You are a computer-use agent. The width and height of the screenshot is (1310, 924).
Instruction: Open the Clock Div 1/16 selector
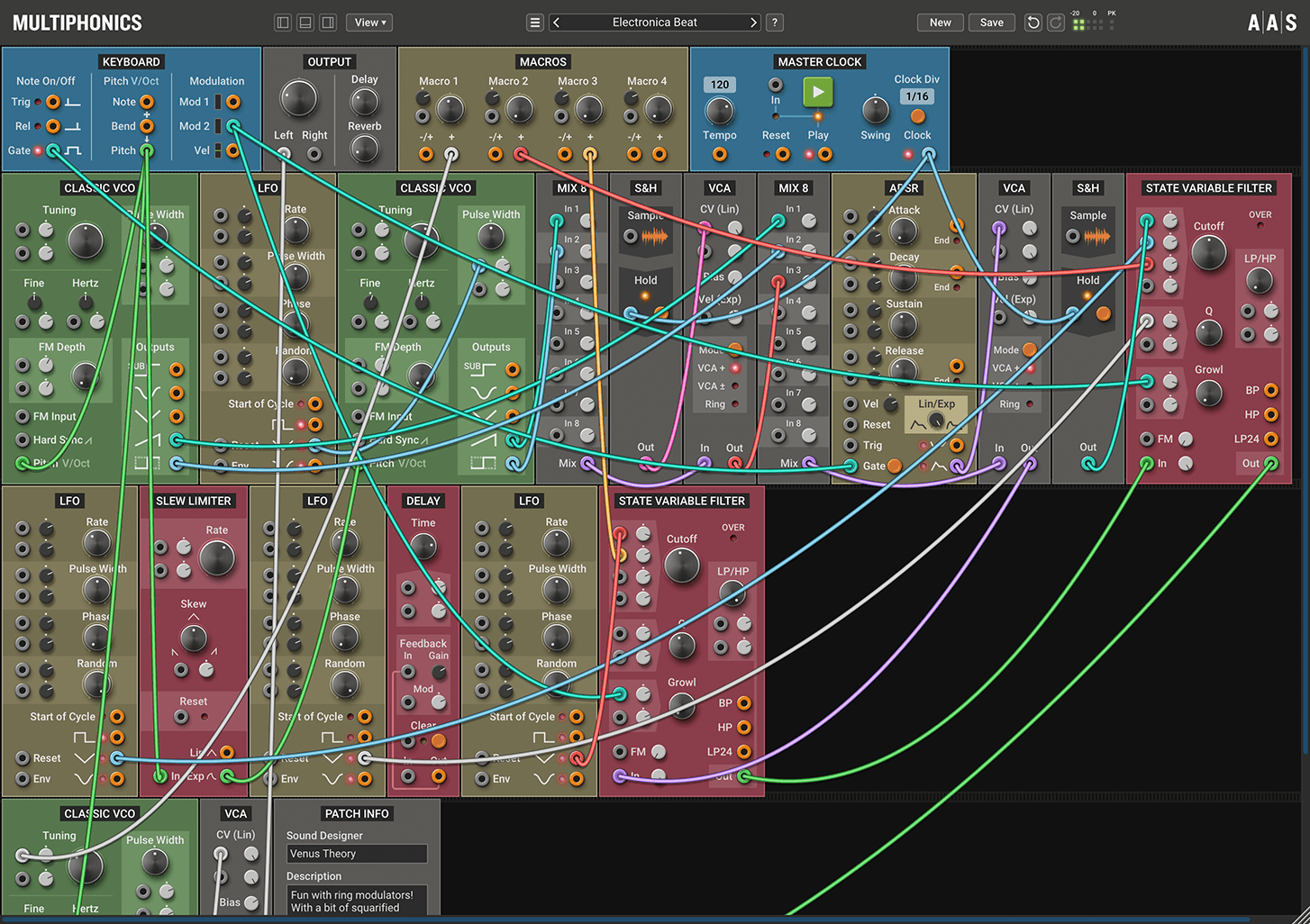pyautogui.click(x=916, y=96)
